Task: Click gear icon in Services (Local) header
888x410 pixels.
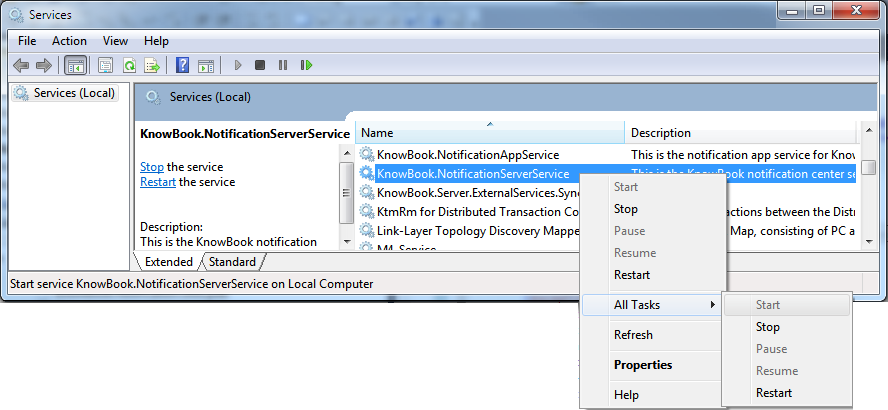Action: [153, 97]
